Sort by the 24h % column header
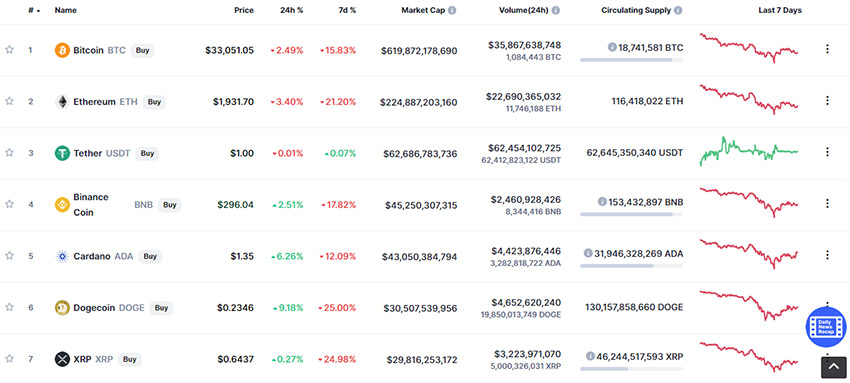The height and width of the screenshot is (383, 850). pos(293,10)
